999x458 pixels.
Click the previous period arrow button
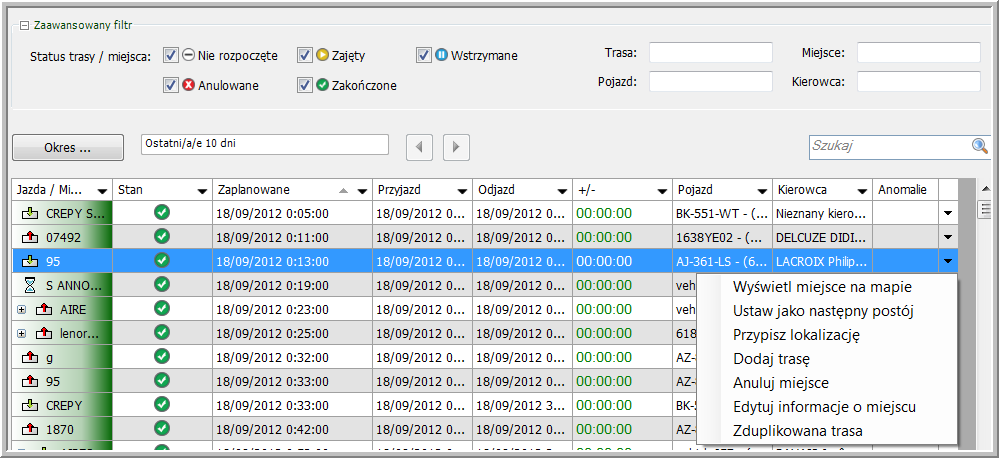click(420, 147)
